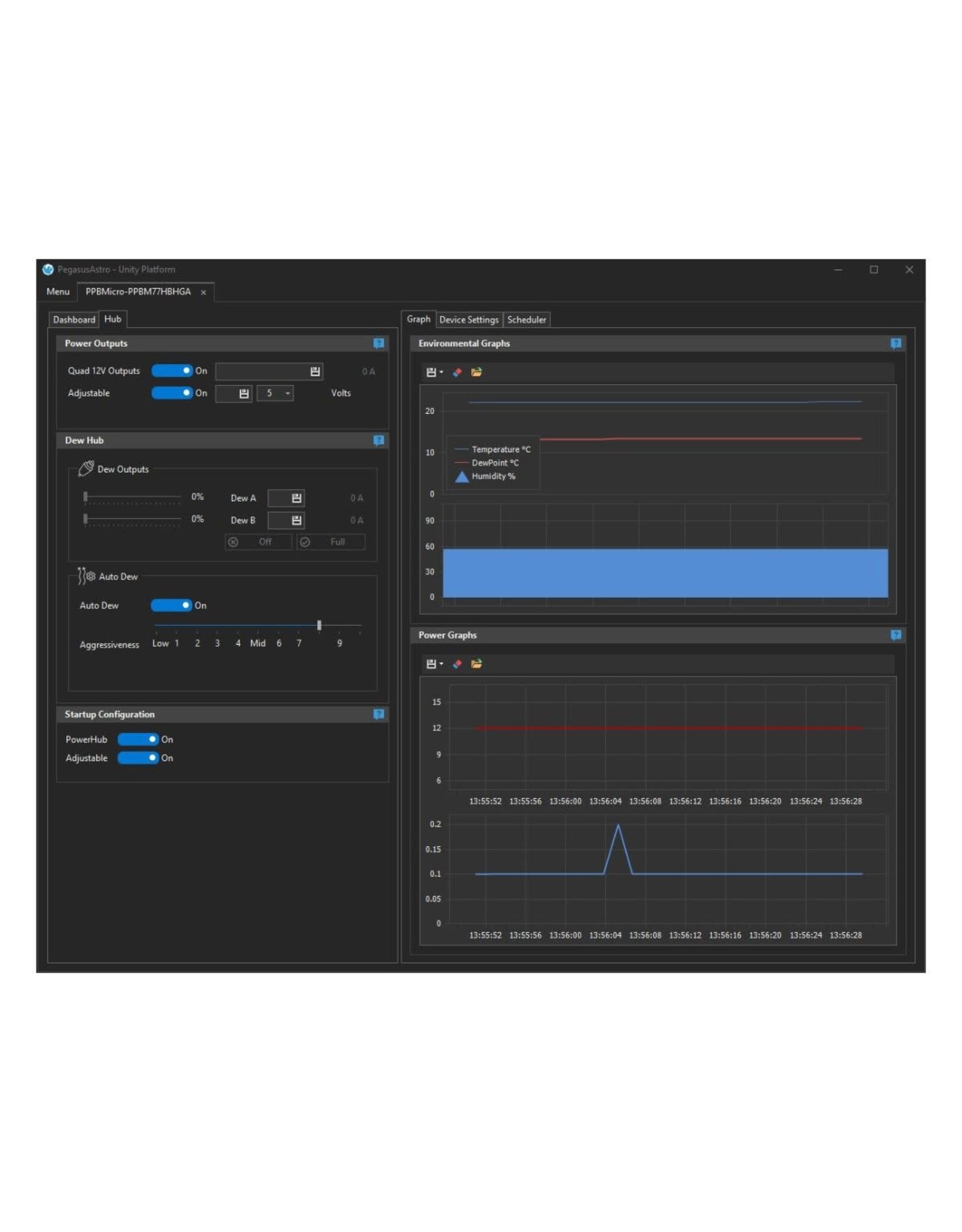Click the Auto Dew Aggressiveness slider handle
This screenshot has width=962, height=1232.
click(319, 625)
